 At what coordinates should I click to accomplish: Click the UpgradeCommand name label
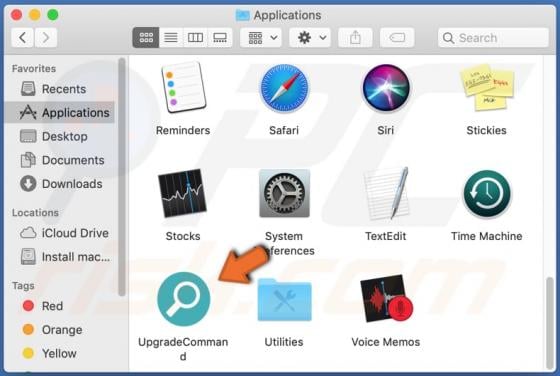tap(183, 349)
